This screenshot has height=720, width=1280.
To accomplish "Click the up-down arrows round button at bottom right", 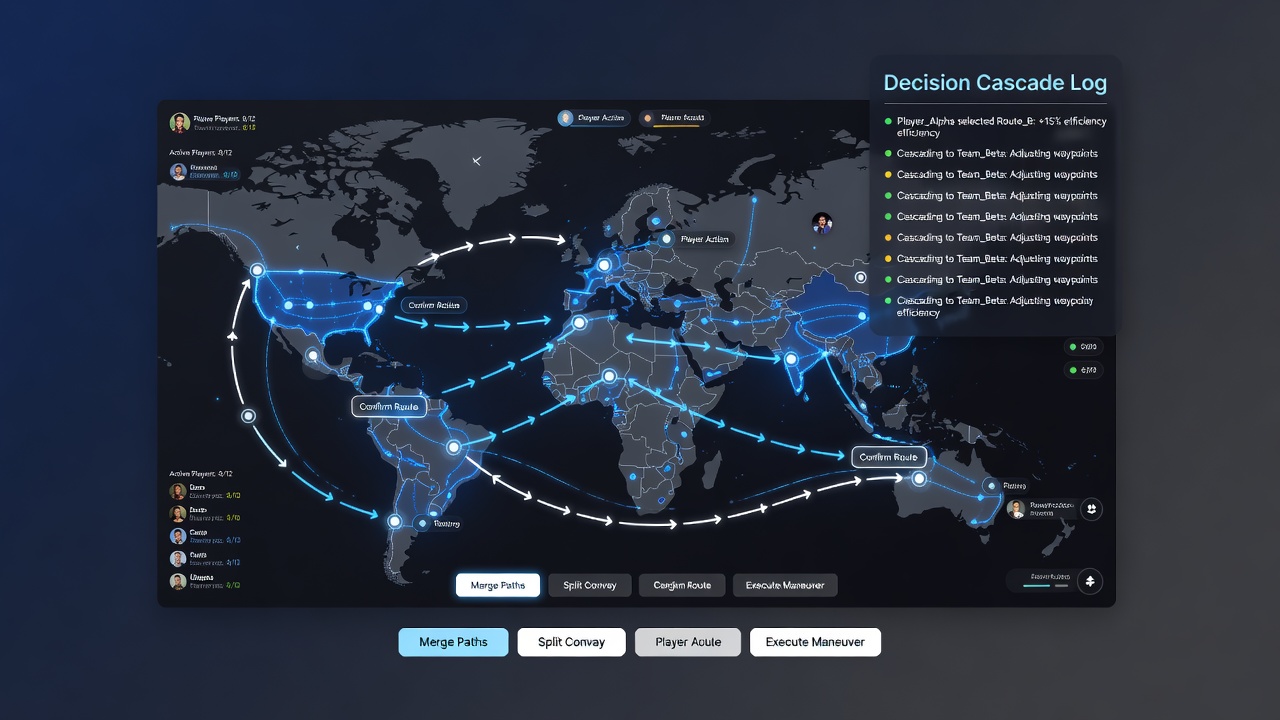I will pyautogui.click(x=1090, y=581).
